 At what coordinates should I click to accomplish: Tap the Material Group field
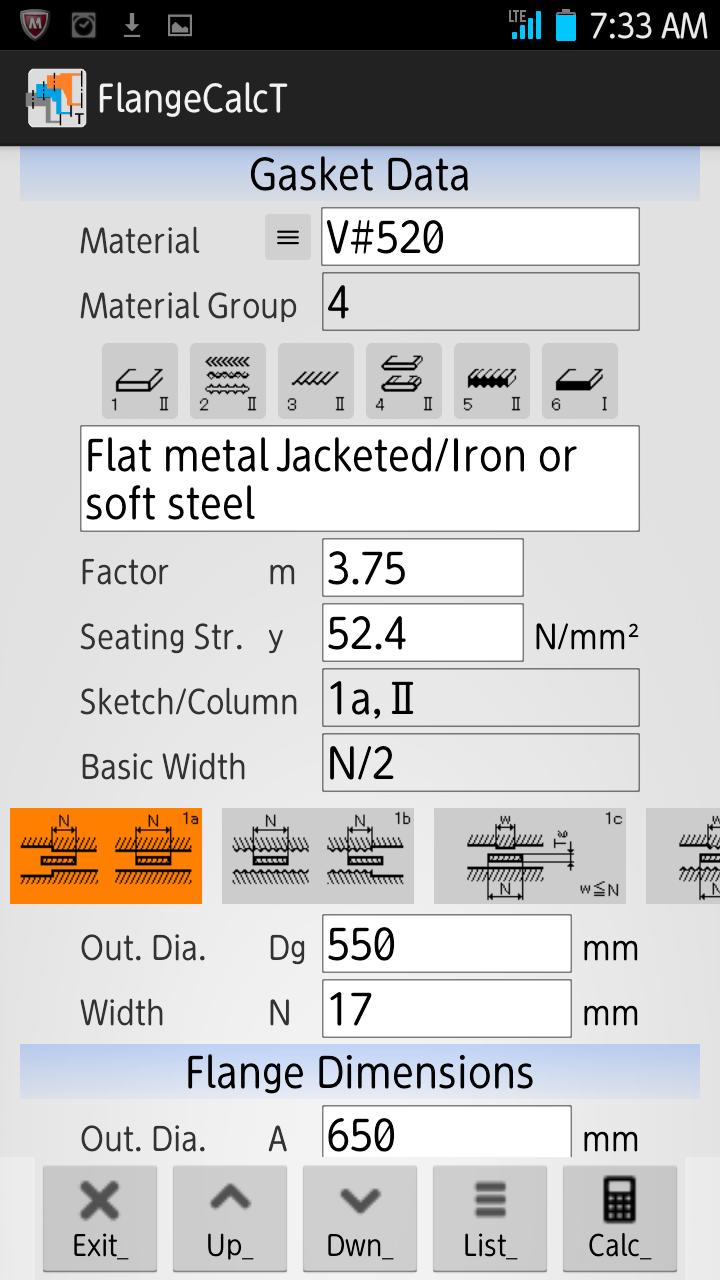tap(480, 302)
